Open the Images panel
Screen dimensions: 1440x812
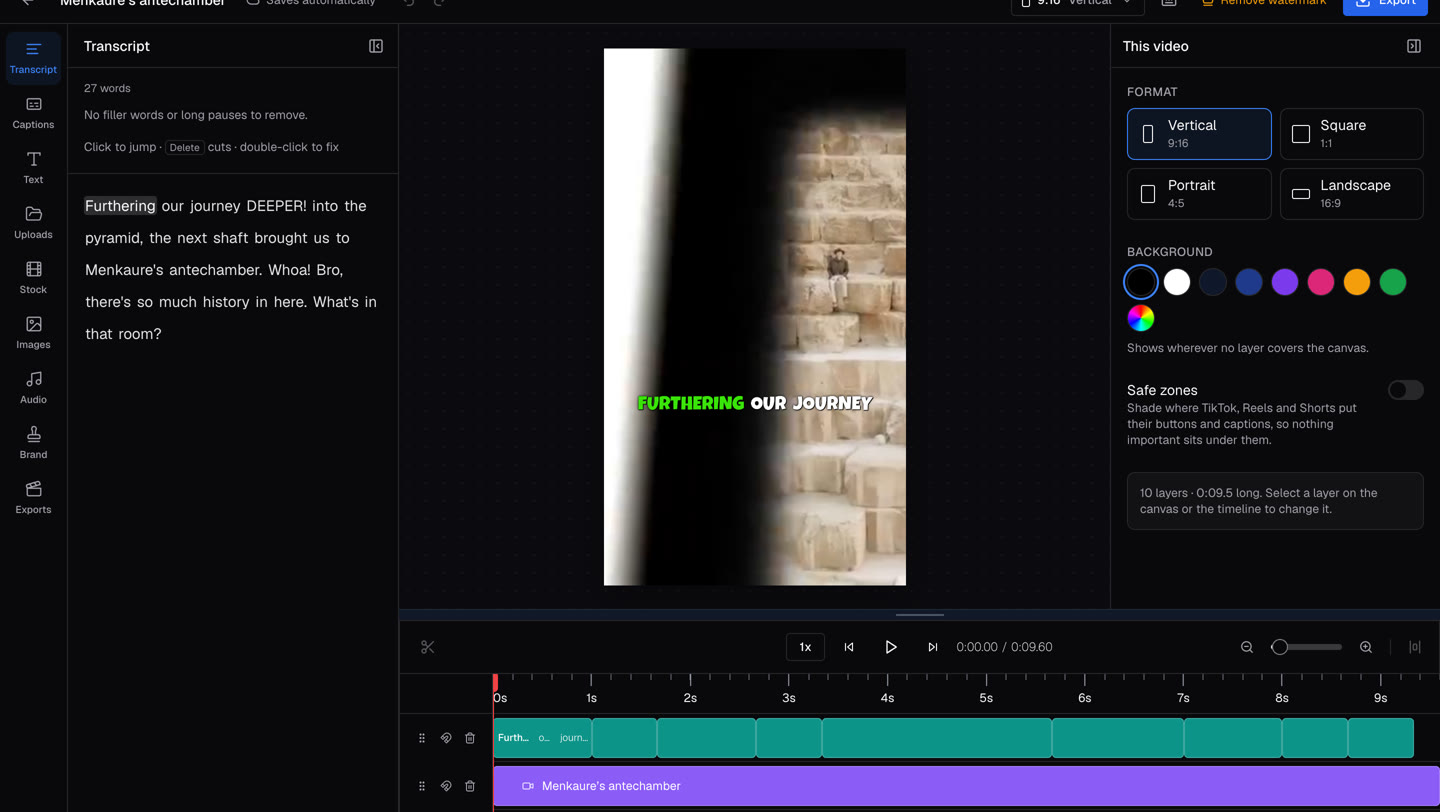click(33, 333)
